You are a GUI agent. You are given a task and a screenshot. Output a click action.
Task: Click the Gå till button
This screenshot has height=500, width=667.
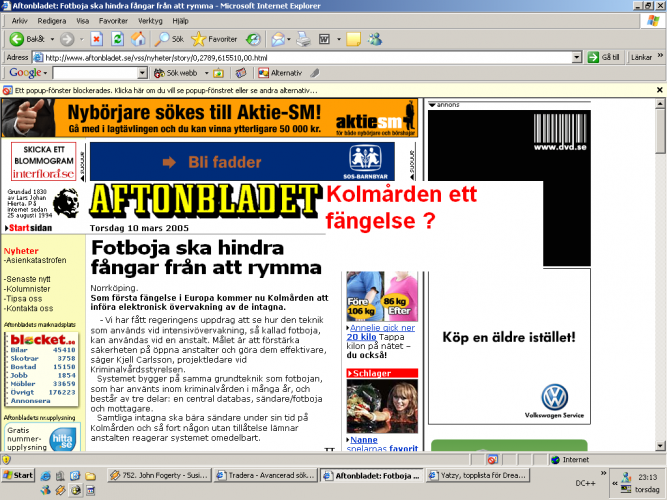click(604, 57)
